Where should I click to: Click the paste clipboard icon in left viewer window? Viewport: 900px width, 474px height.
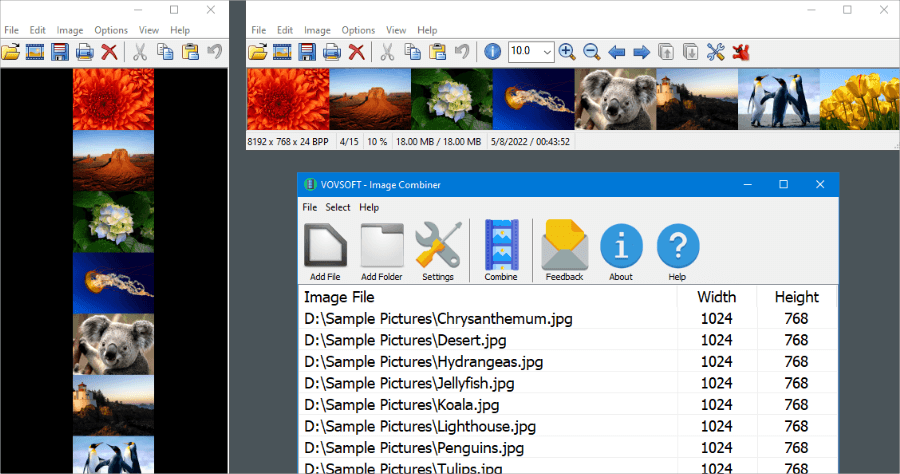(190, 52)
